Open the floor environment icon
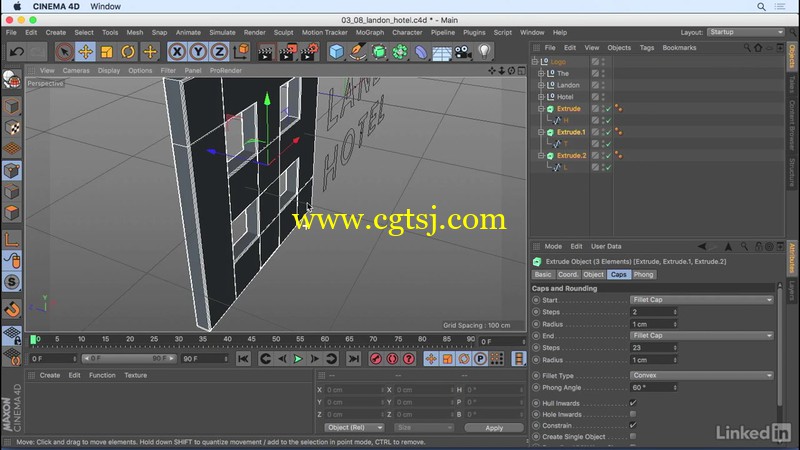800x450 pixels. [442, 52]
